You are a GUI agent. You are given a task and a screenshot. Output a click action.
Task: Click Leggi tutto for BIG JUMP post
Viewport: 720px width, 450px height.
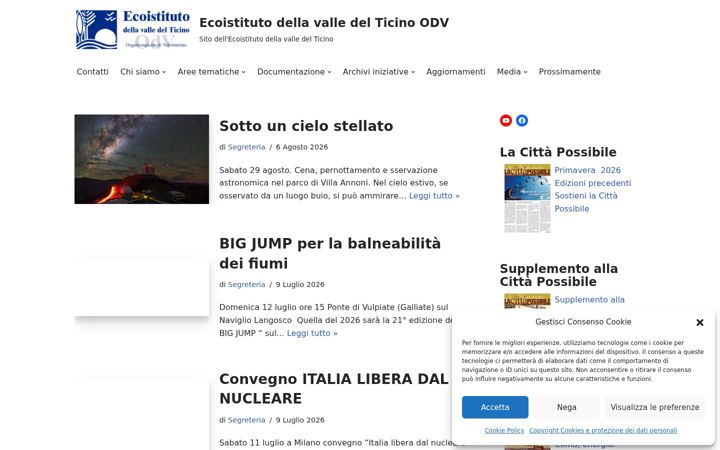pos(312,333)
